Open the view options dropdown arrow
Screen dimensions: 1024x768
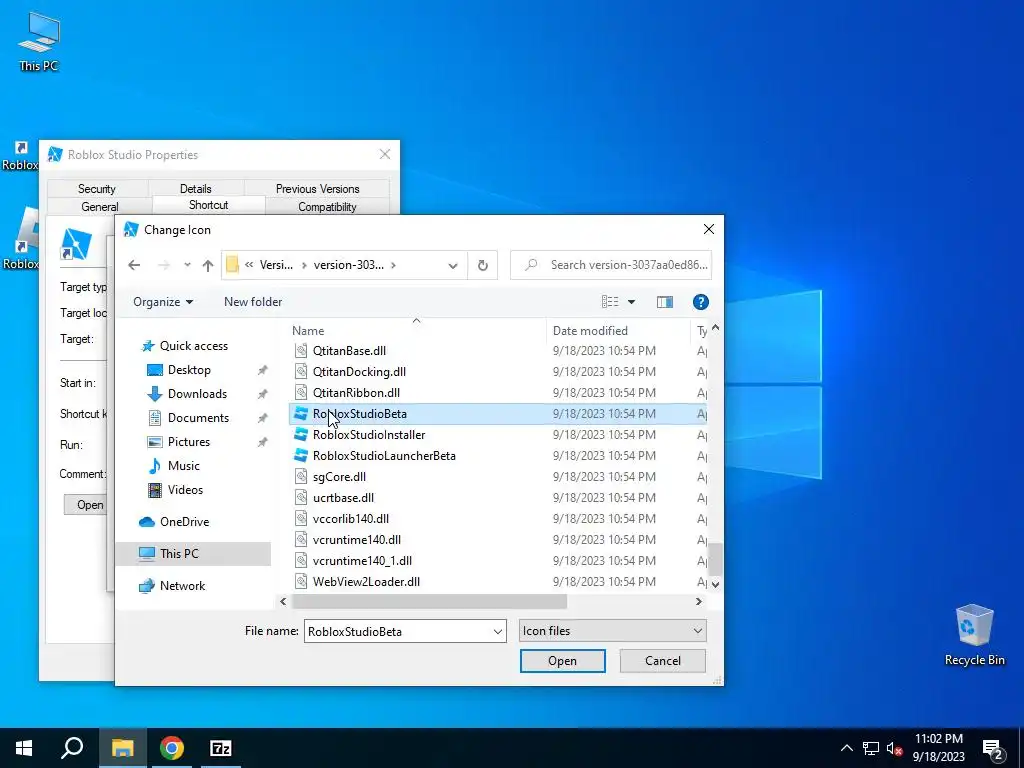[x=632, y=302]
